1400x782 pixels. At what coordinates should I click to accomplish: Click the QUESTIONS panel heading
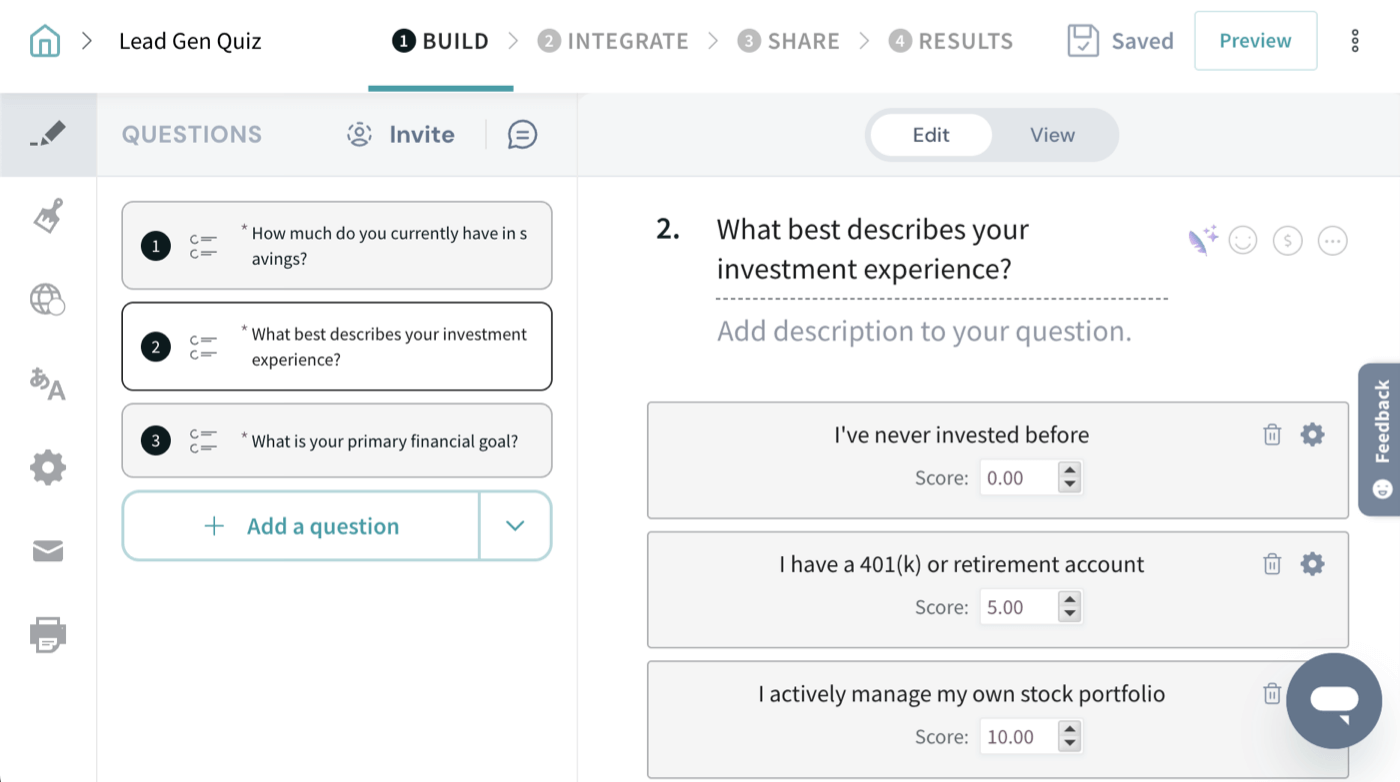tap(192, 134)
